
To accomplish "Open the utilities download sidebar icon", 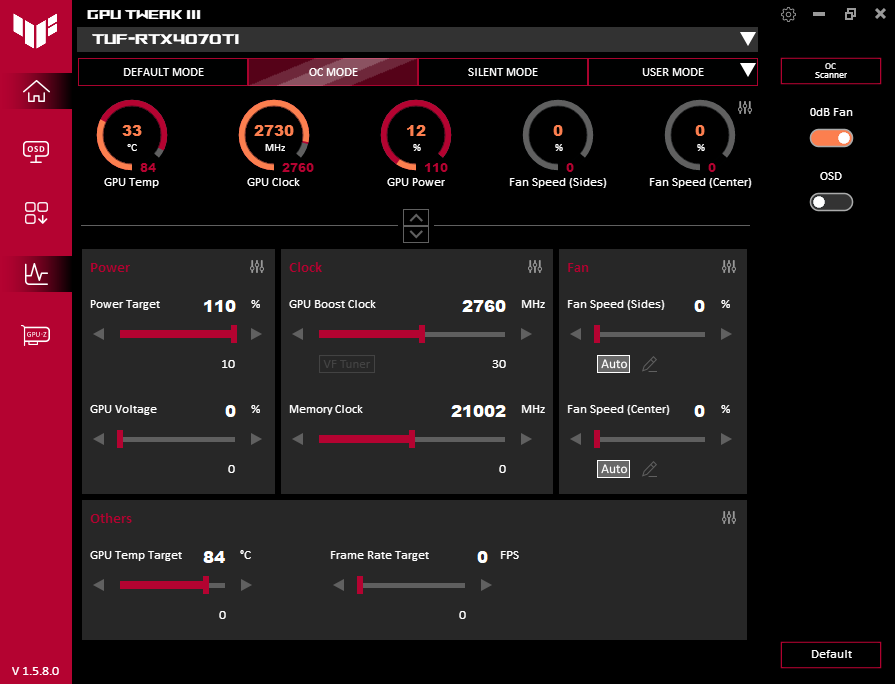I will point(36,213).
